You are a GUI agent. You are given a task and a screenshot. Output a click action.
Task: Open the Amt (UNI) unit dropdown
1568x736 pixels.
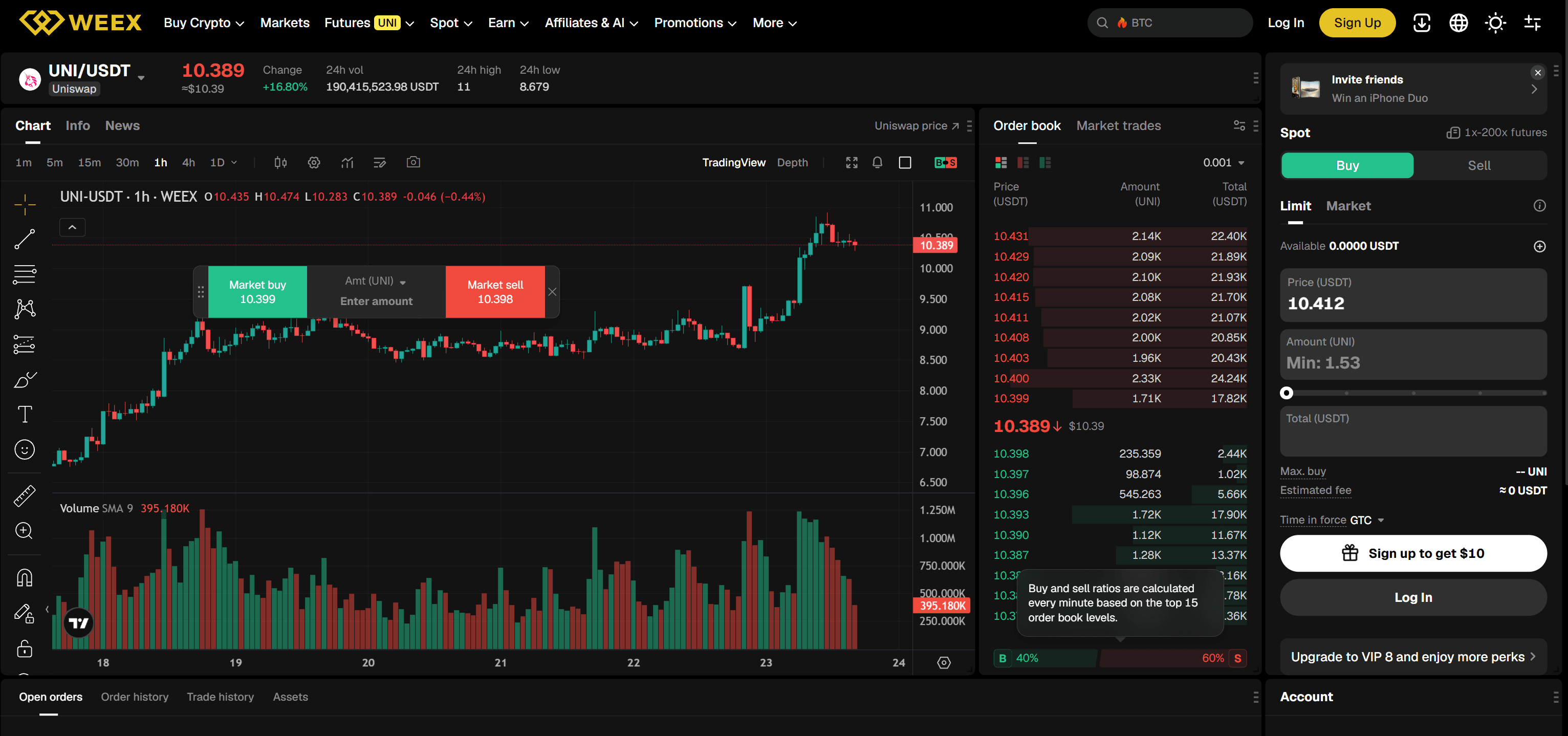point(376,282)
